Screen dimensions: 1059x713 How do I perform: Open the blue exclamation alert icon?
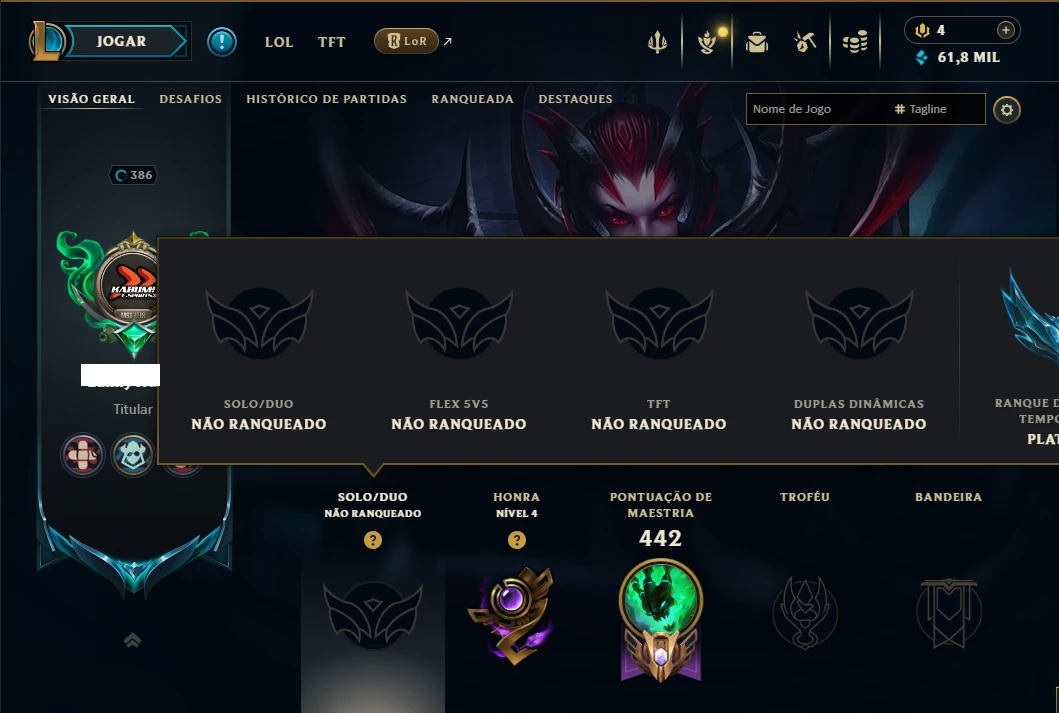(222, 42)
